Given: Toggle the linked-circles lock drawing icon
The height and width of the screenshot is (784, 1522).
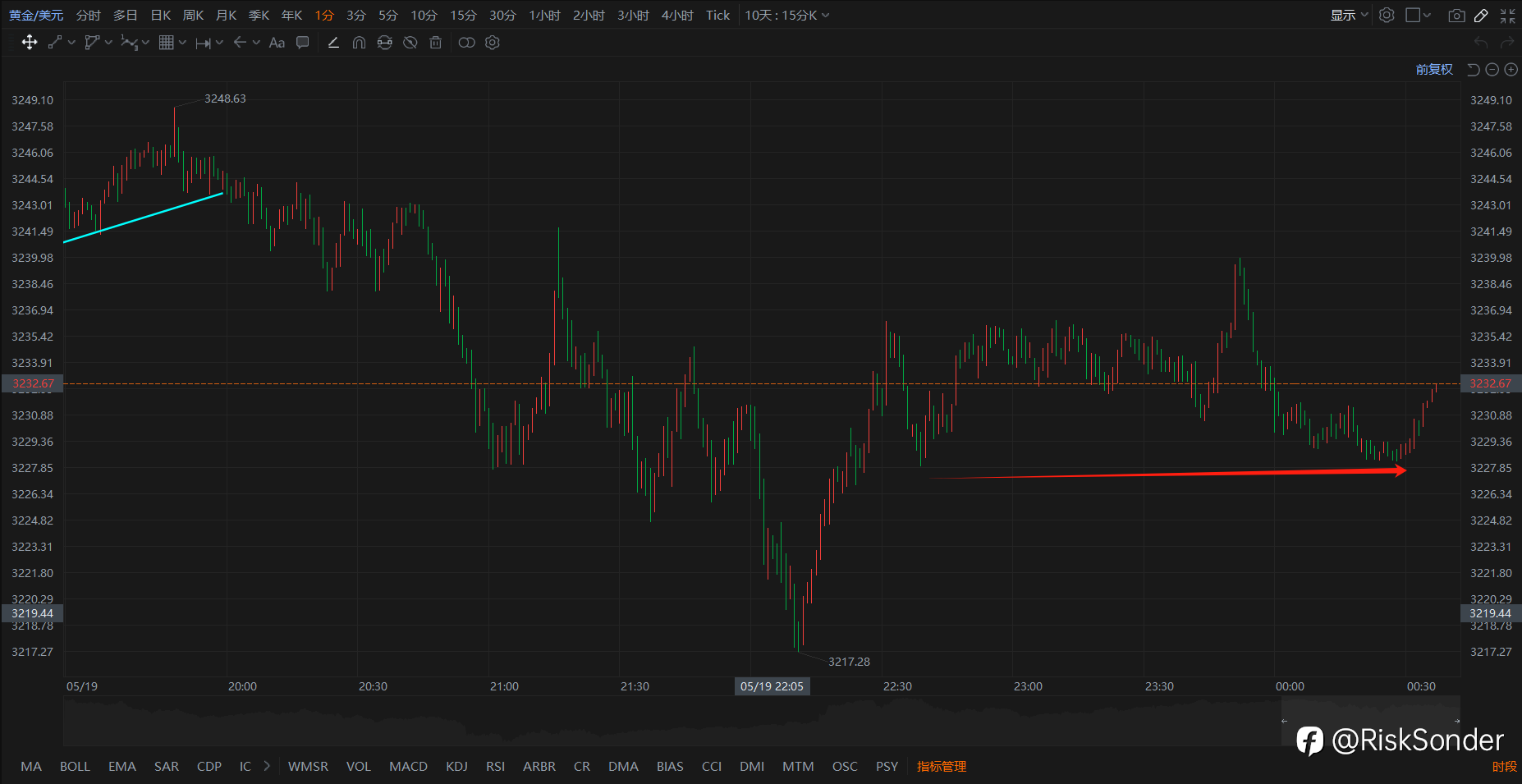Looking at the screenshot, I should tap(466, 43).
